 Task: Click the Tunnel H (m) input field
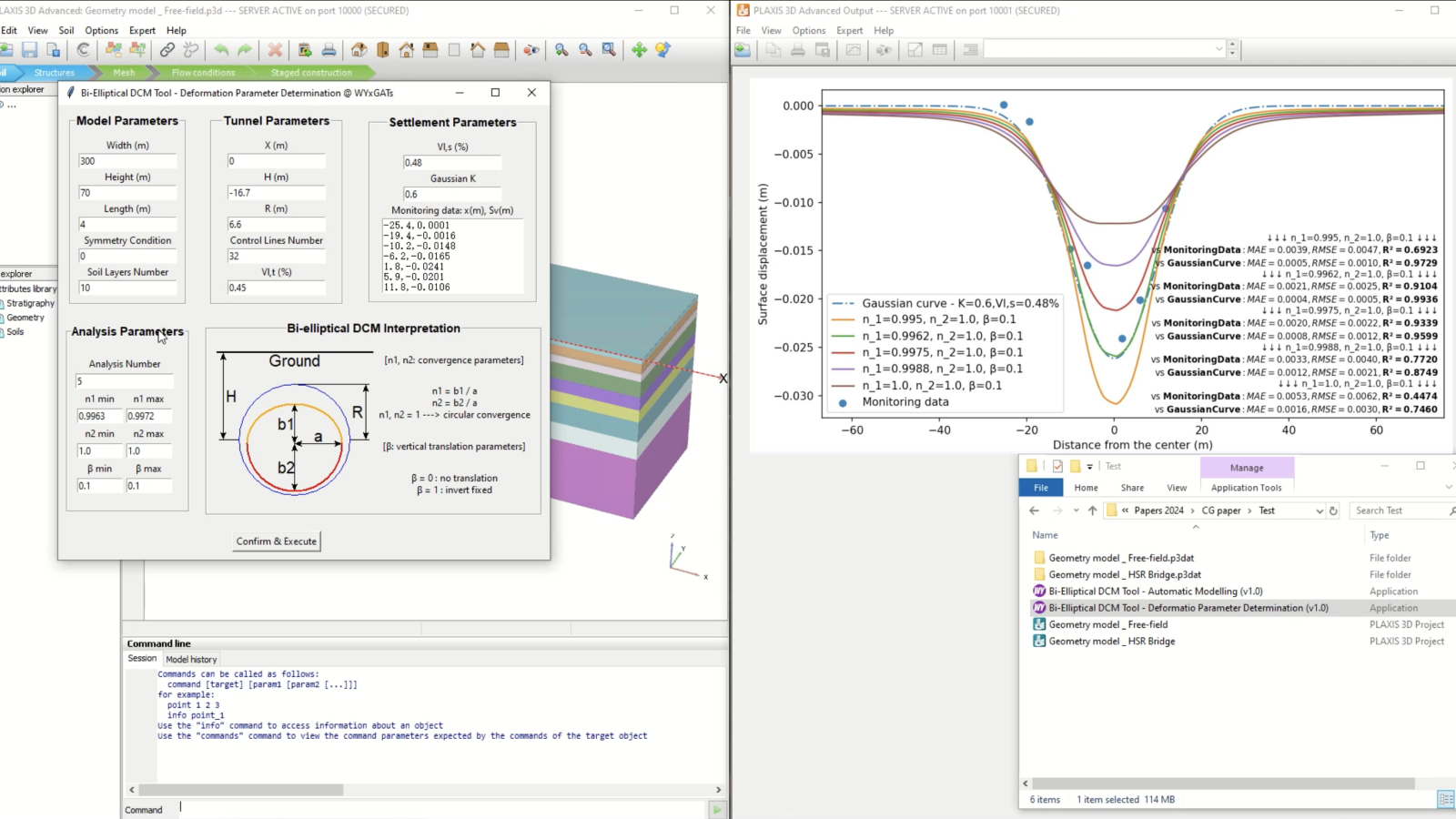click(276, 193)
